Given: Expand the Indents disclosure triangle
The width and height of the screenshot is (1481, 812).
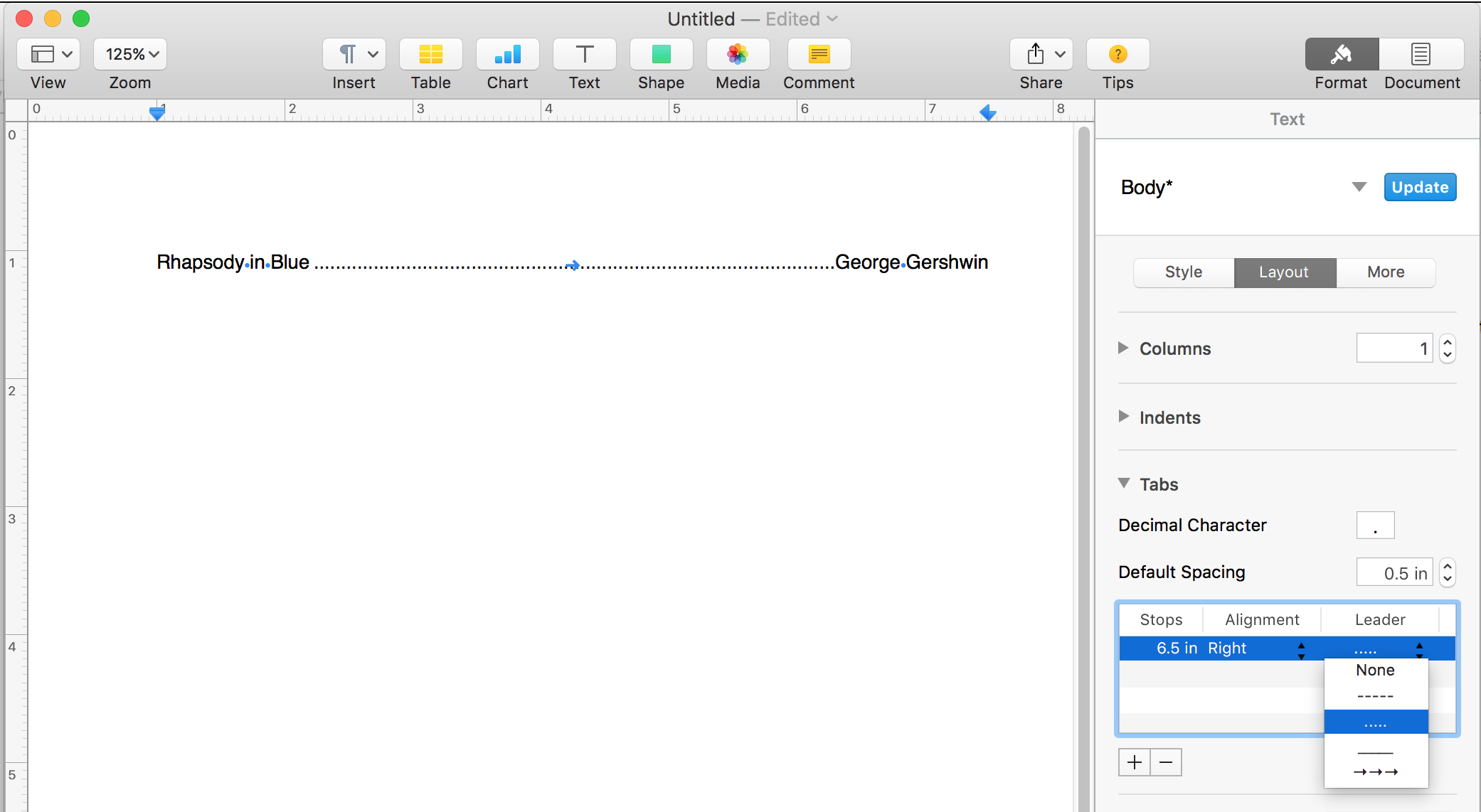Looking at the screenshot, I should [x=1123, y=416].
